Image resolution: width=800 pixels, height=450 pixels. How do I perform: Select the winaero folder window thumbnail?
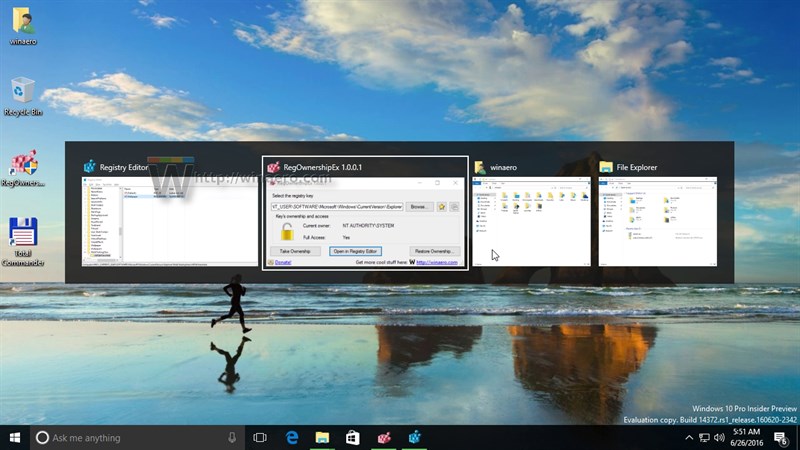click(531, 221)
